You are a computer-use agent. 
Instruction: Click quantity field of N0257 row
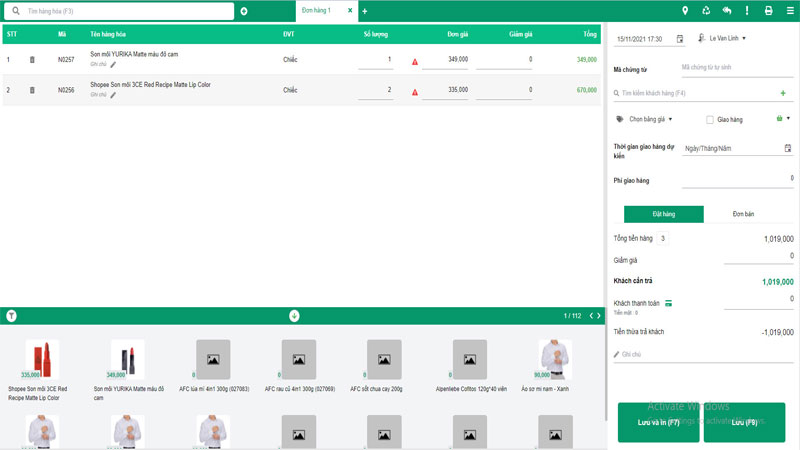(x=376, y=60)
